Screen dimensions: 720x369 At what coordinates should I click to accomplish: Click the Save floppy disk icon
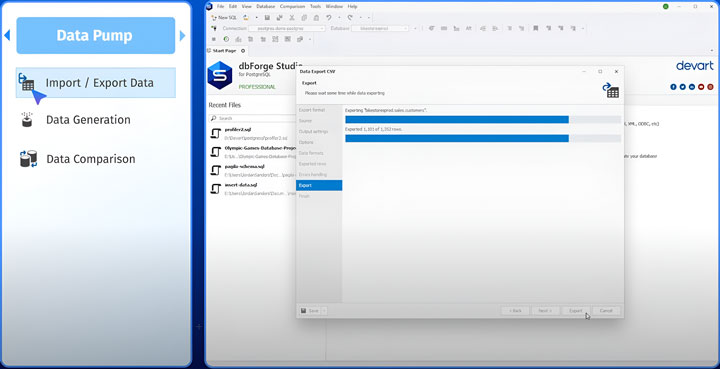pos(267,17)
